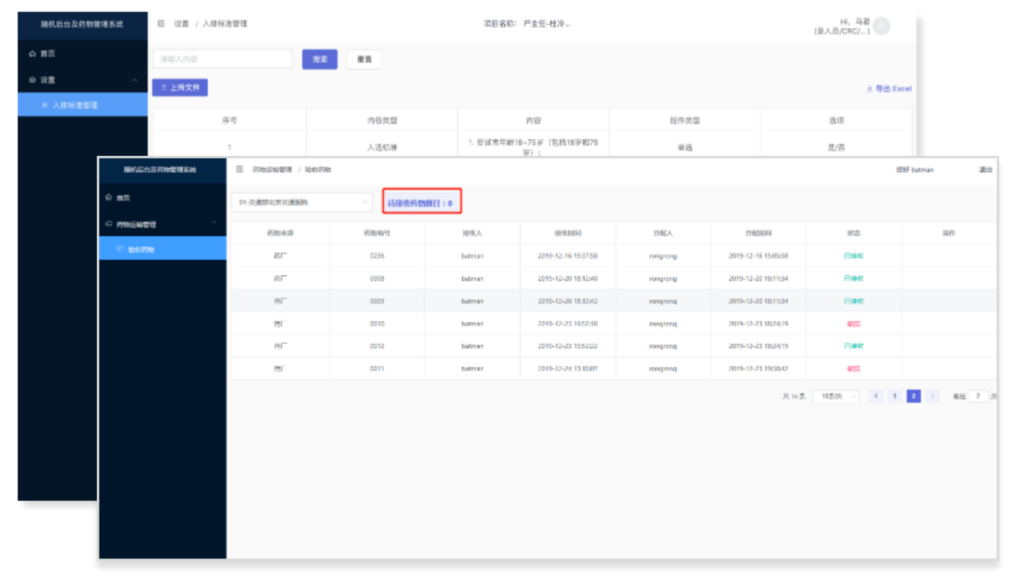This screenshot has width=1024, height=587.
Task: Click the user avatar icon at top right
Action: [881, 26]
